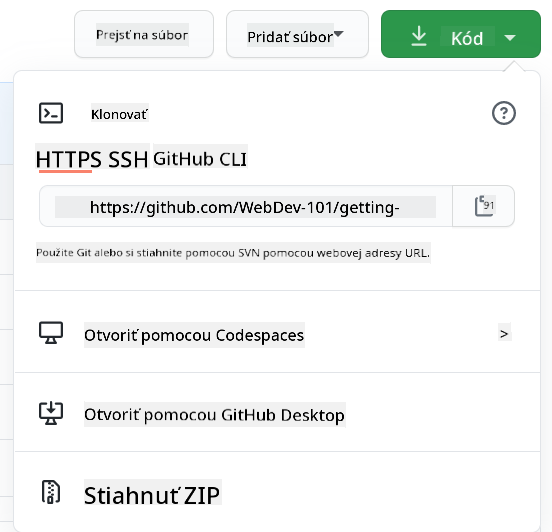This screenshot has height=532, width=552.
Task: Click the GitHub Desktop download monitor icon
Action: (51, 413)
